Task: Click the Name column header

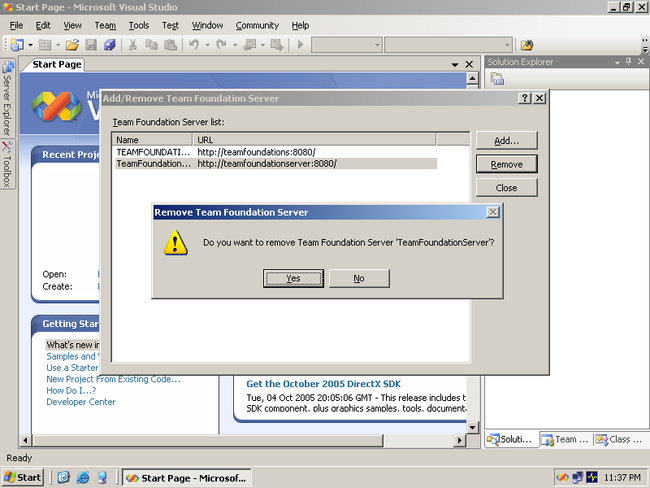Action: (152, 140)
